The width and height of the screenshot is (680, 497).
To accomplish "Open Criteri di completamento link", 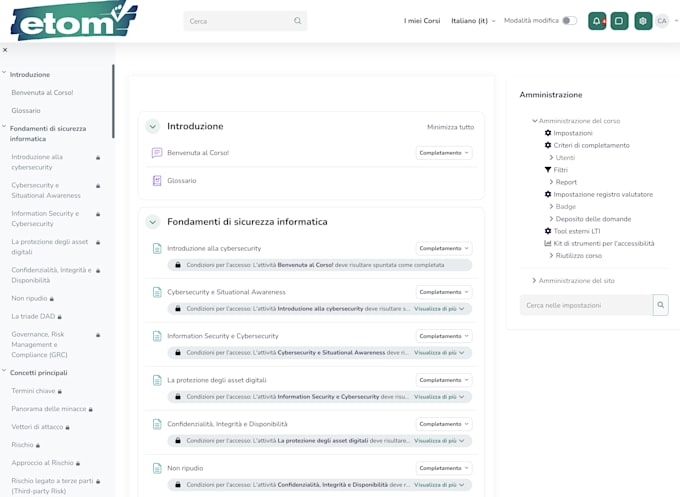I will [x=592, y=145].
